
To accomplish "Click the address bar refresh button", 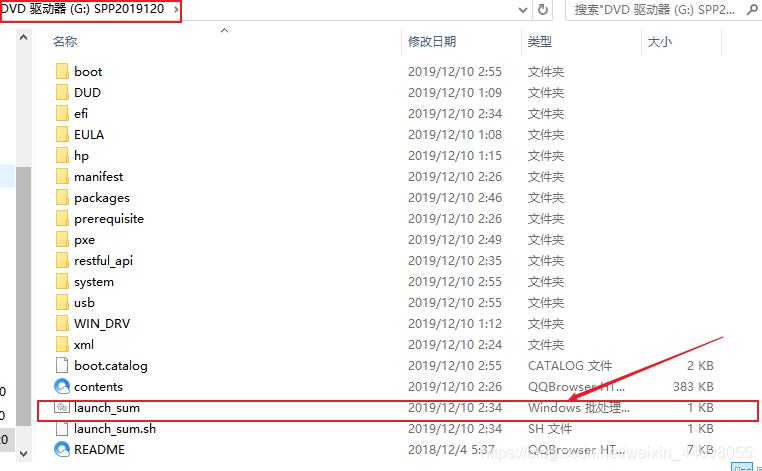I will point(543,10).
